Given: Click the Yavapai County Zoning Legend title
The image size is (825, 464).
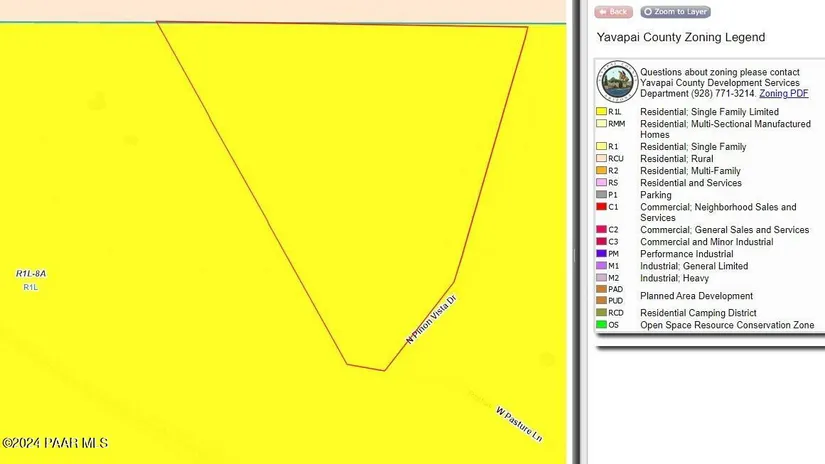Looking at the screenshot, I should (680, 37).
